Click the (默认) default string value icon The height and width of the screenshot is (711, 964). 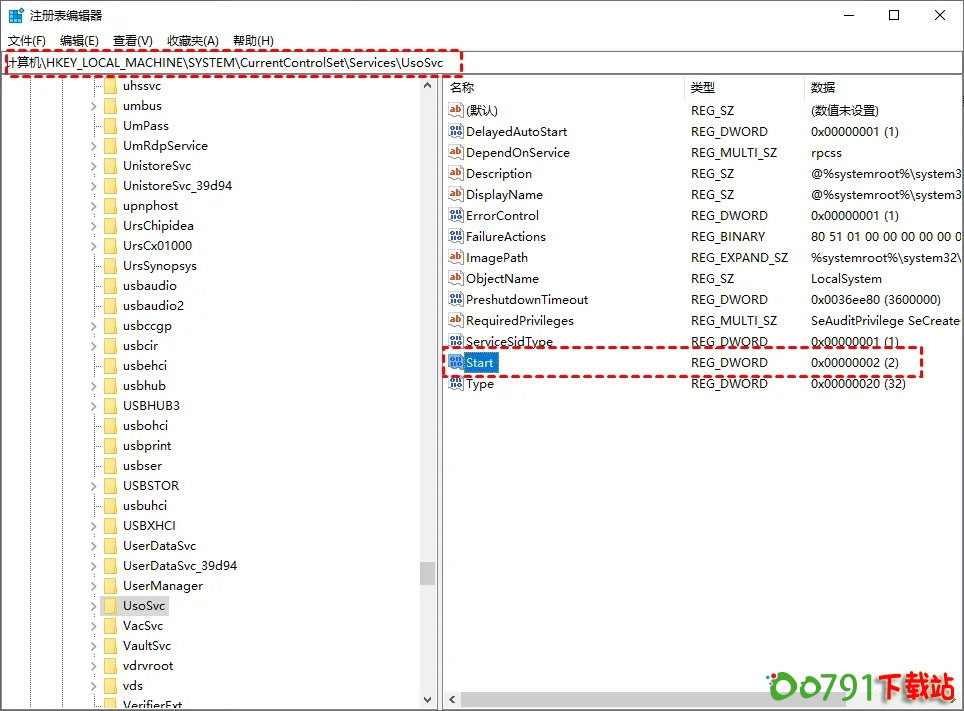point(456,111)
